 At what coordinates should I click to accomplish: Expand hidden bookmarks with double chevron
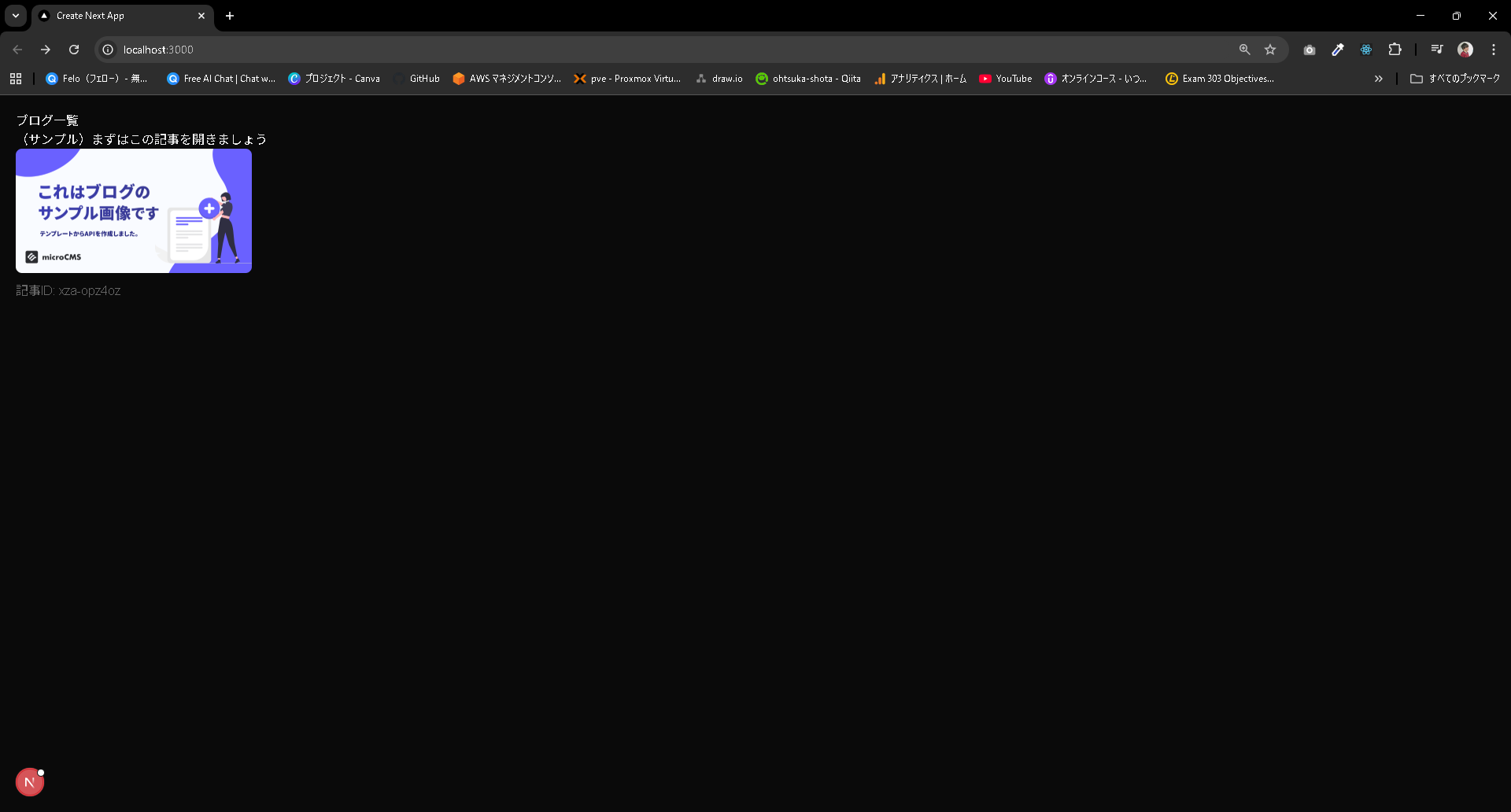click(x=1378, y=79)
